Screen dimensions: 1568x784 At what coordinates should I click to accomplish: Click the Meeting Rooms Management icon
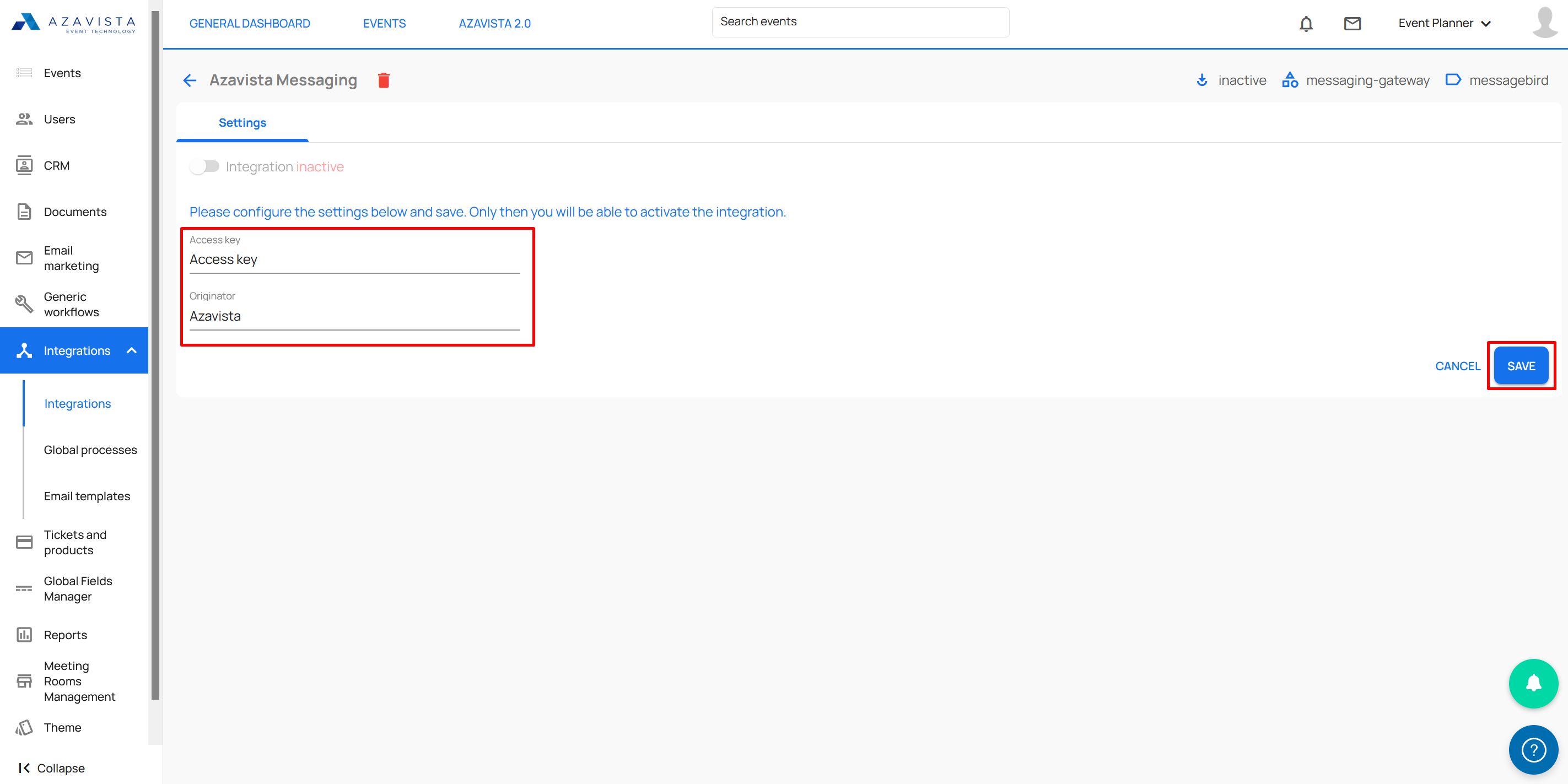click(x=24, y=681)
